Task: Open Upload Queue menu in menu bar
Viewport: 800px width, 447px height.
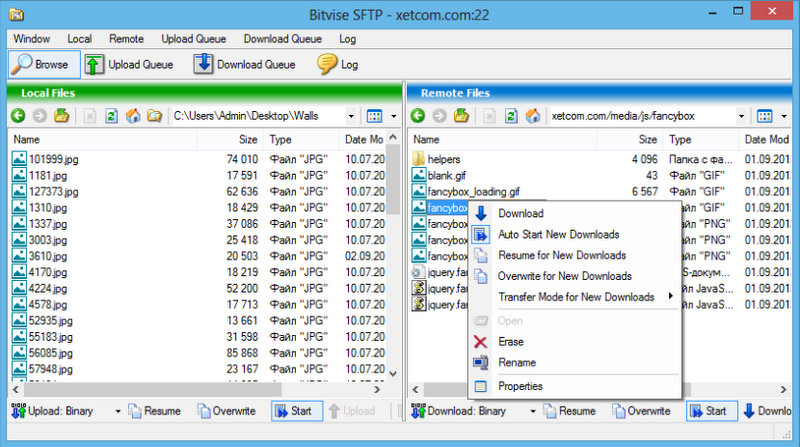Action: [193, 39]
